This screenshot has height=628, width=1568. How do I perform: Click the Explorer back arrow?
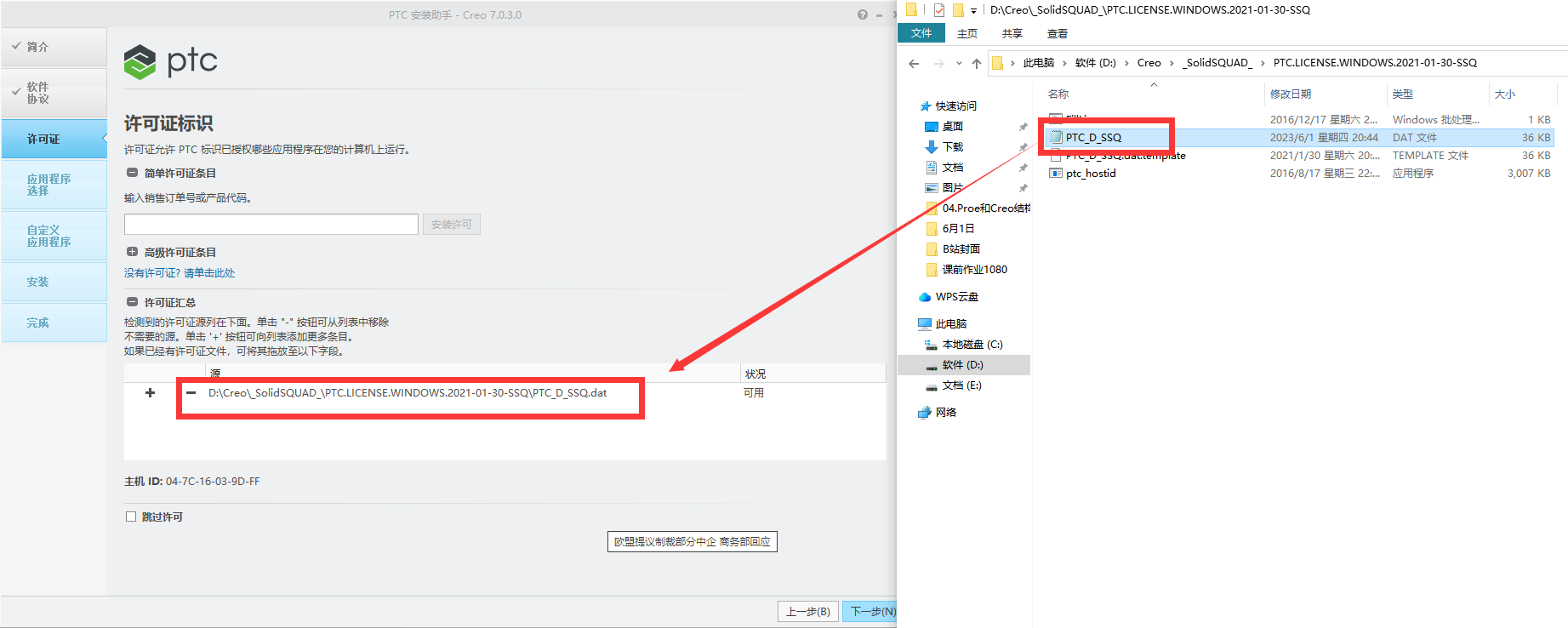pyautogui.click(x=914, y=63)
